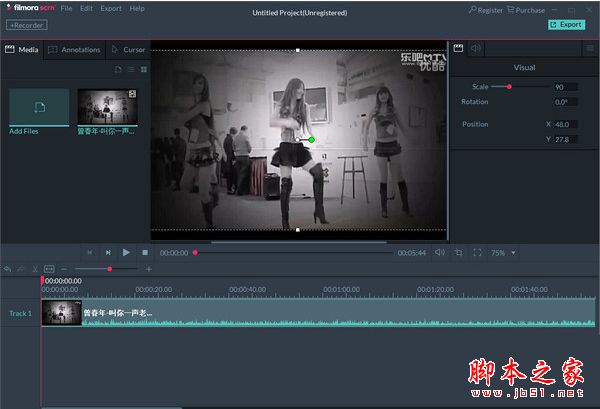Click the Position Y value field

coord(566,140)
